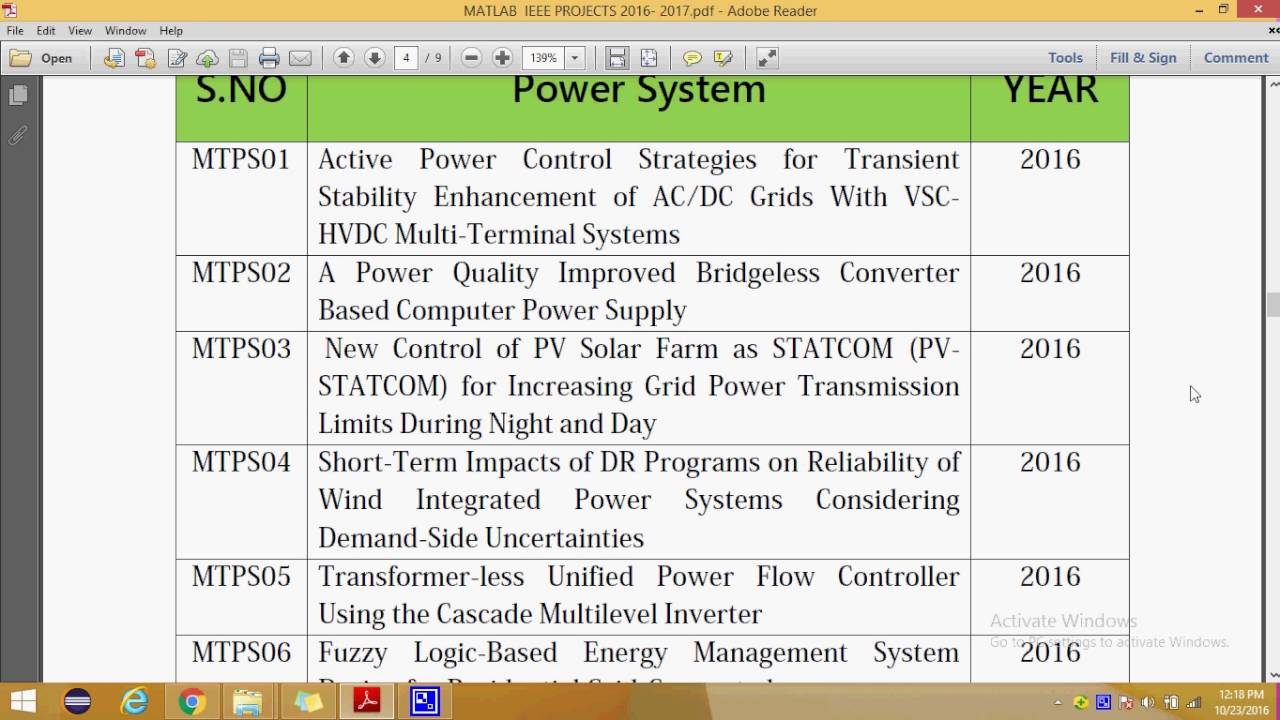Image resolution: width=1280 pixels, height=720 pixels.
Task: Click the email envelope icon
Action: (x=300, y=58)
